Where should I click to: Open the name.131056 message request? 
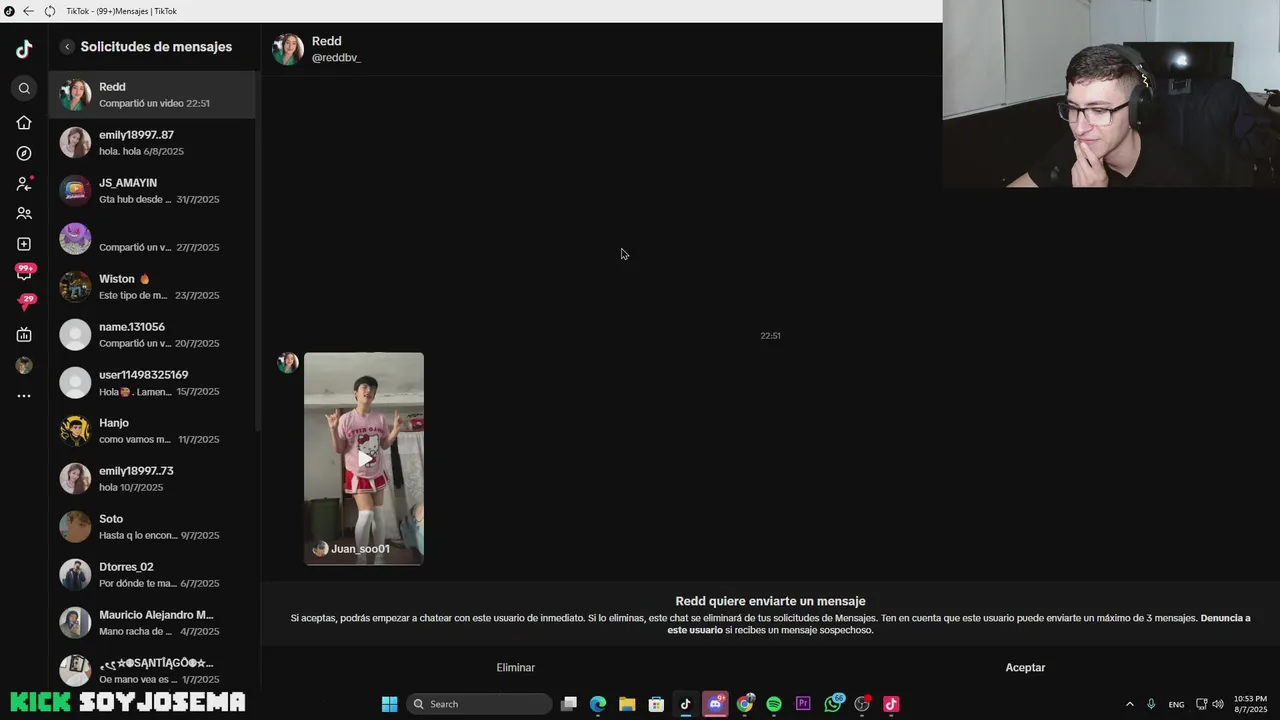[x=153, y=335]
